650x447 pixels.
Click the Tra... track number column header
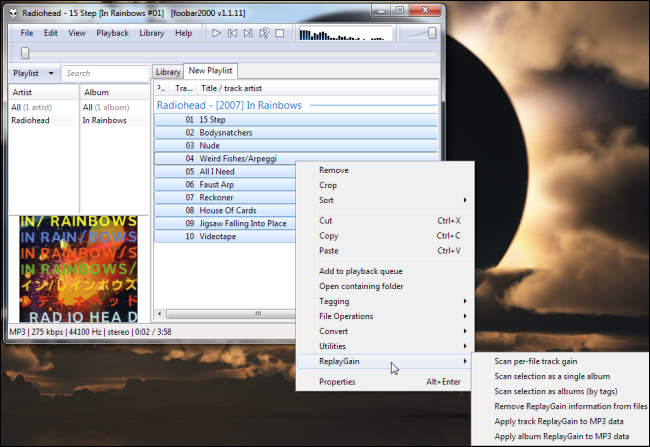pos(184,88)
